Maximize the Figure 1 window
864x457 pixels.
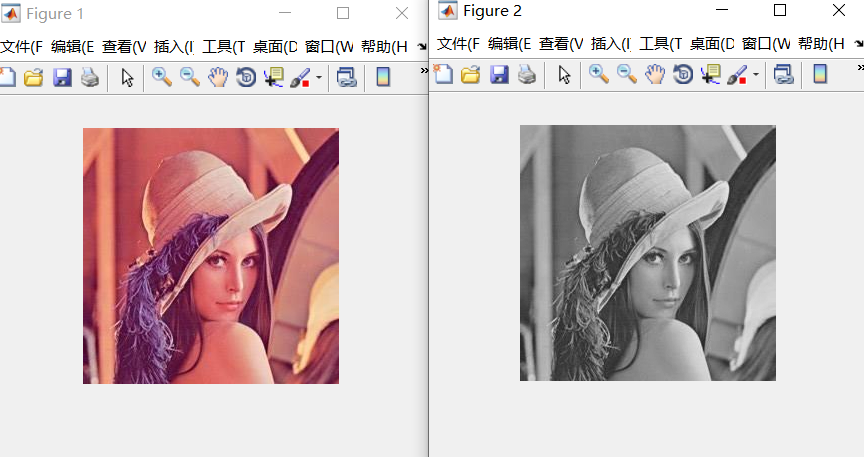pyautogui.click(x=343, y=13)
